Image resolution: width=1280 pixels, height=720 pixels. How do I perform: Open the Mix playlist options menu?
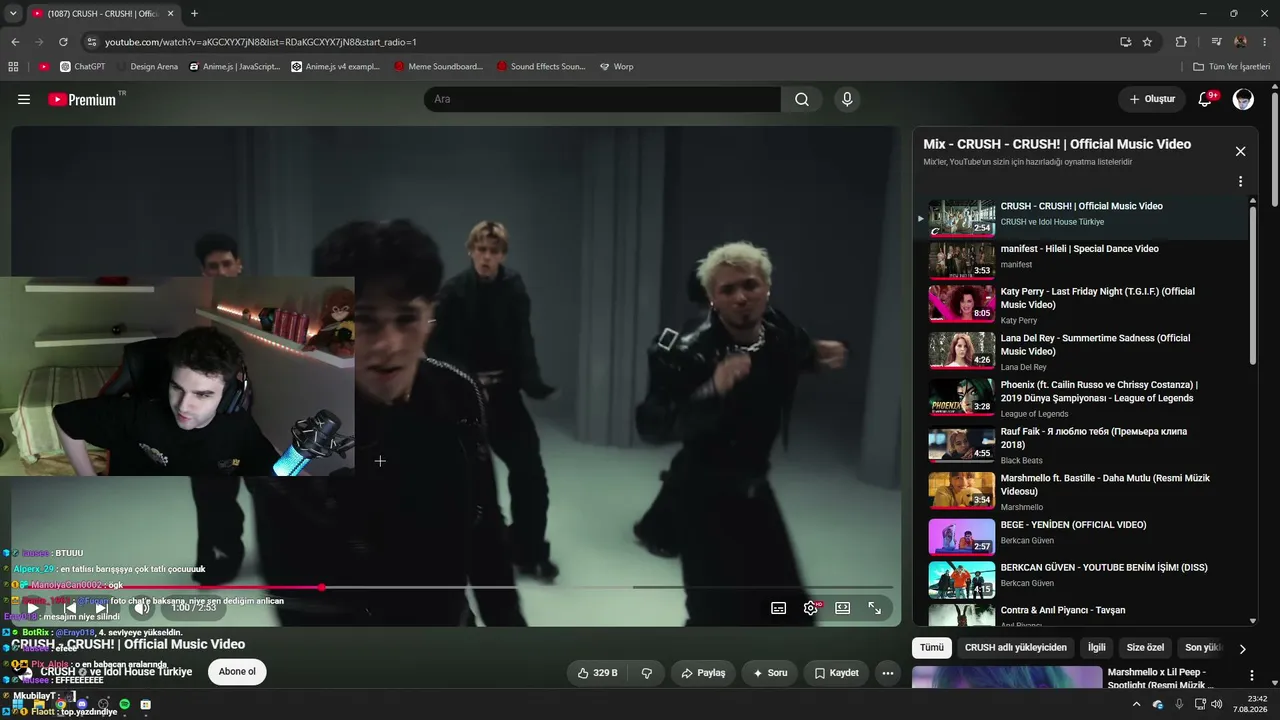[1240, 182]
